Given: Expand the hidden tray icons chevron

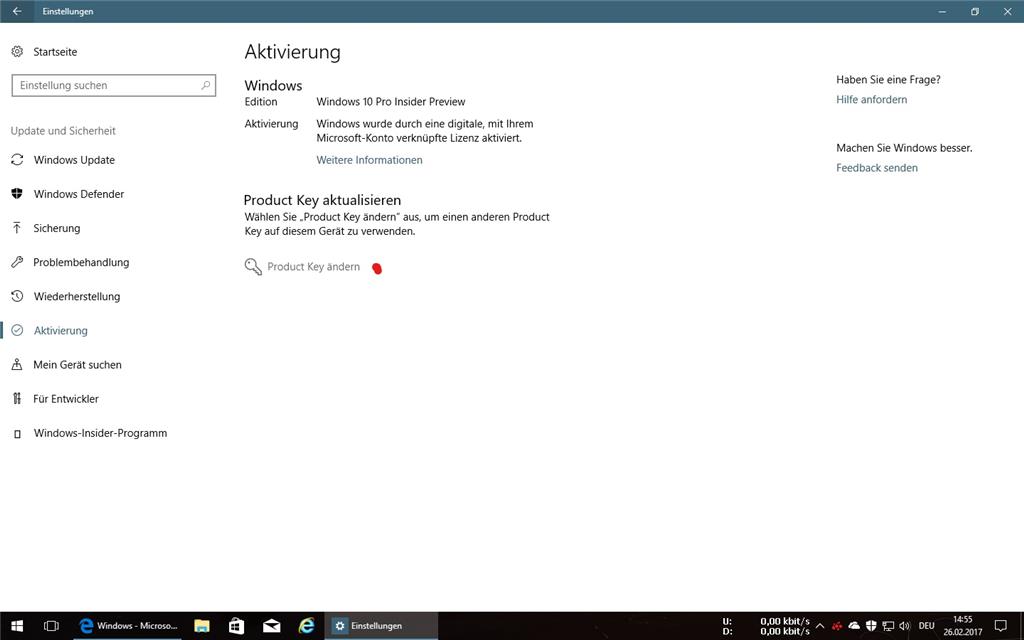Looking at the screenshot, I should click(x=820, y=626).
